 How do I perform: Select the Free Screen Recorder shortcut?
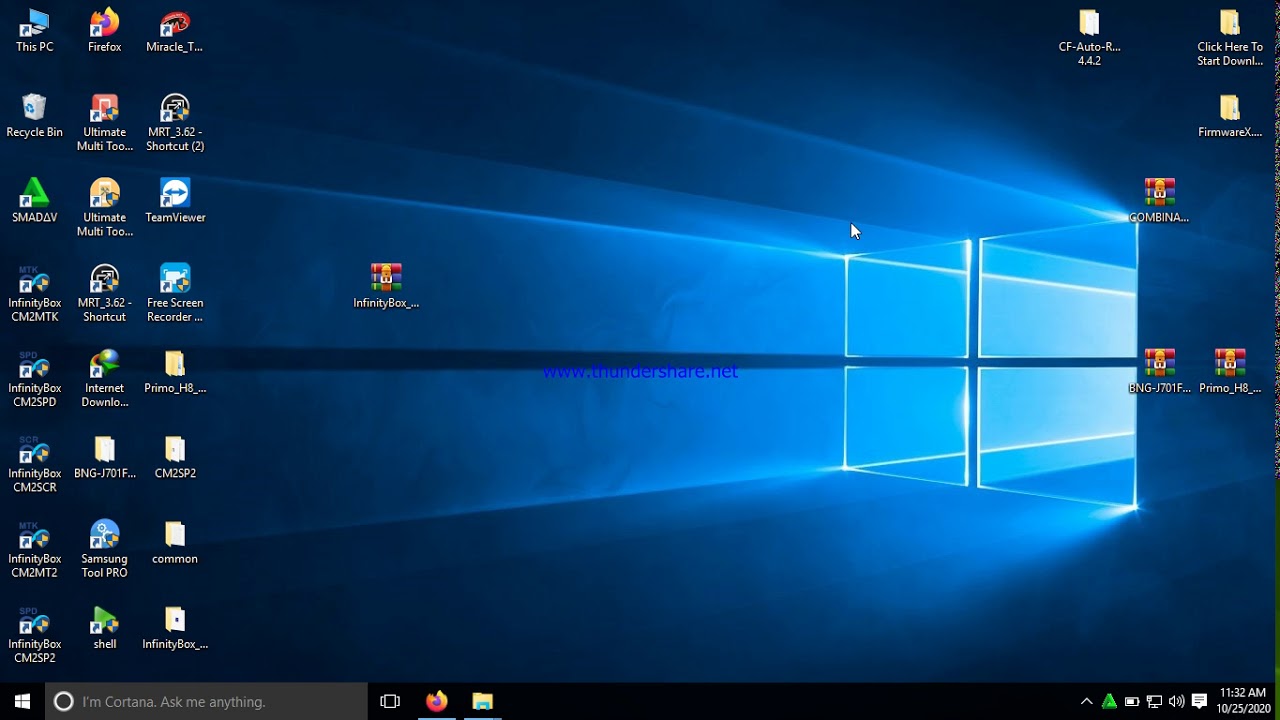tap(175, 294)
